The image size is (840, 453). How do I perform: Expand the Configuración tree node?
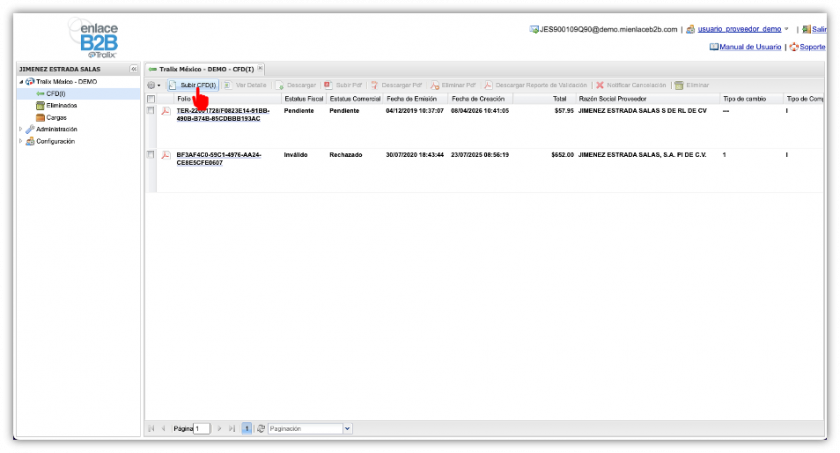coord(20,141)
